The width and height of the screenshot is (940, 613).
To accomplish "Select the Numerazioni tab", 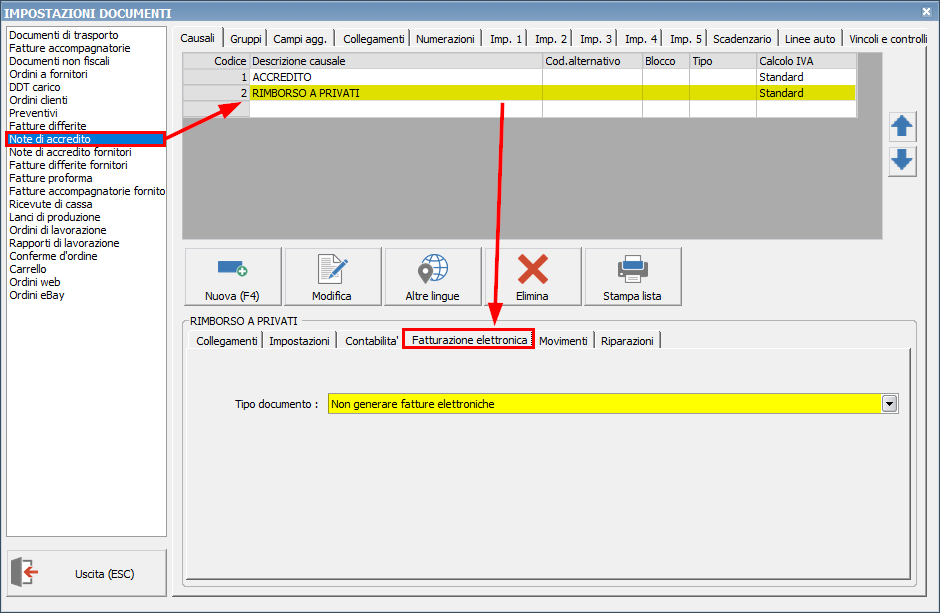I will click(445, 39).
